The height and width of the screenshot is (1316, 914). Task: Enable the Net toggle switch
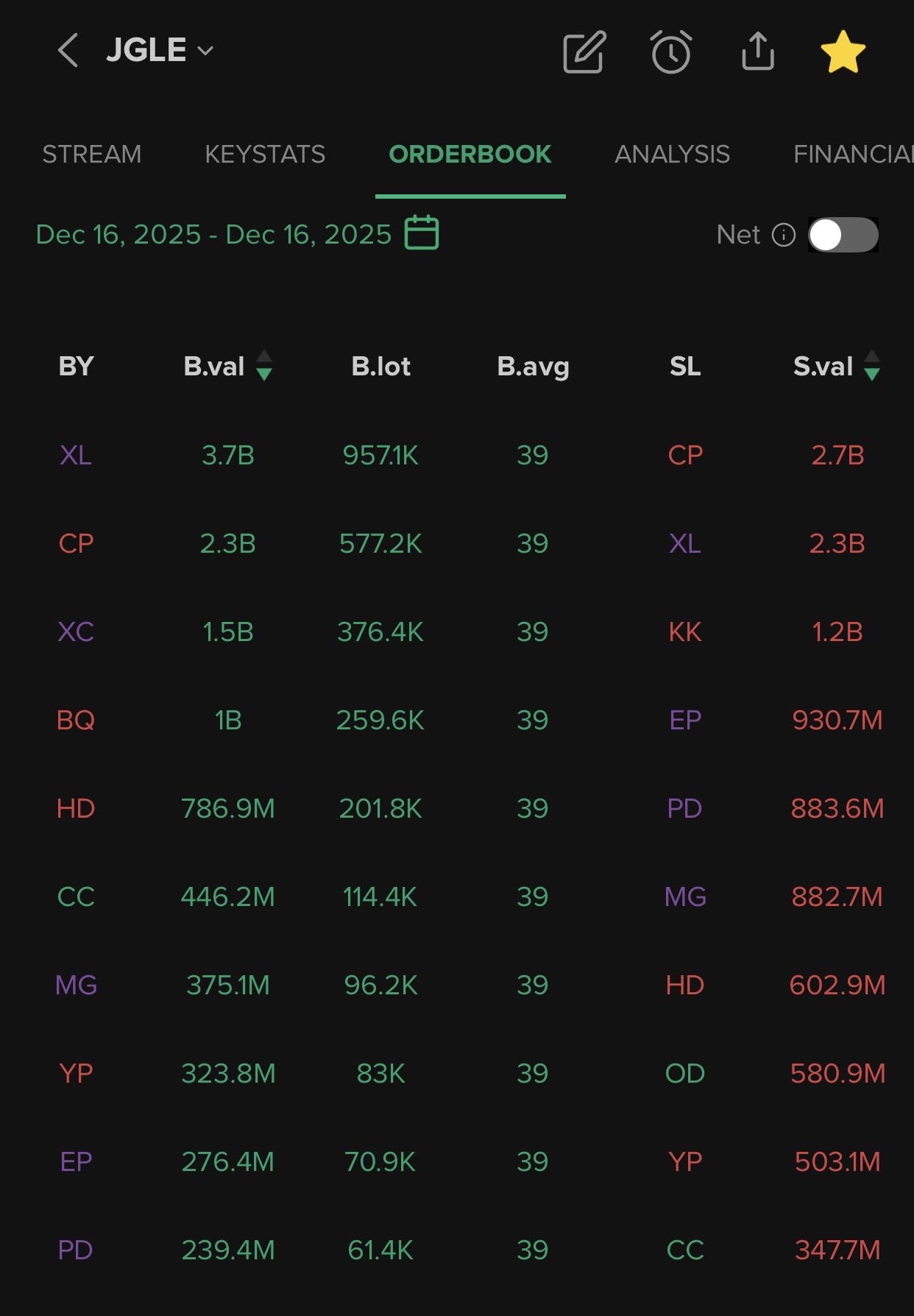[843, 235]
